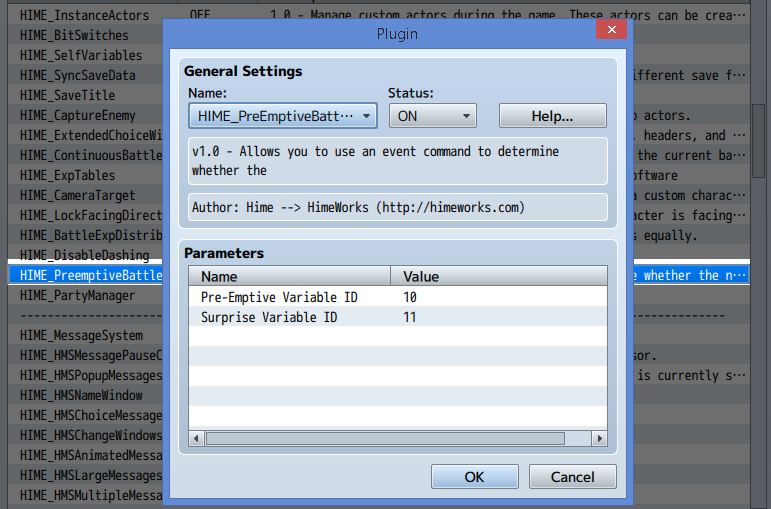Click the Help... button
The width and height of the screenshot is (771, 509).
[553, 116]
